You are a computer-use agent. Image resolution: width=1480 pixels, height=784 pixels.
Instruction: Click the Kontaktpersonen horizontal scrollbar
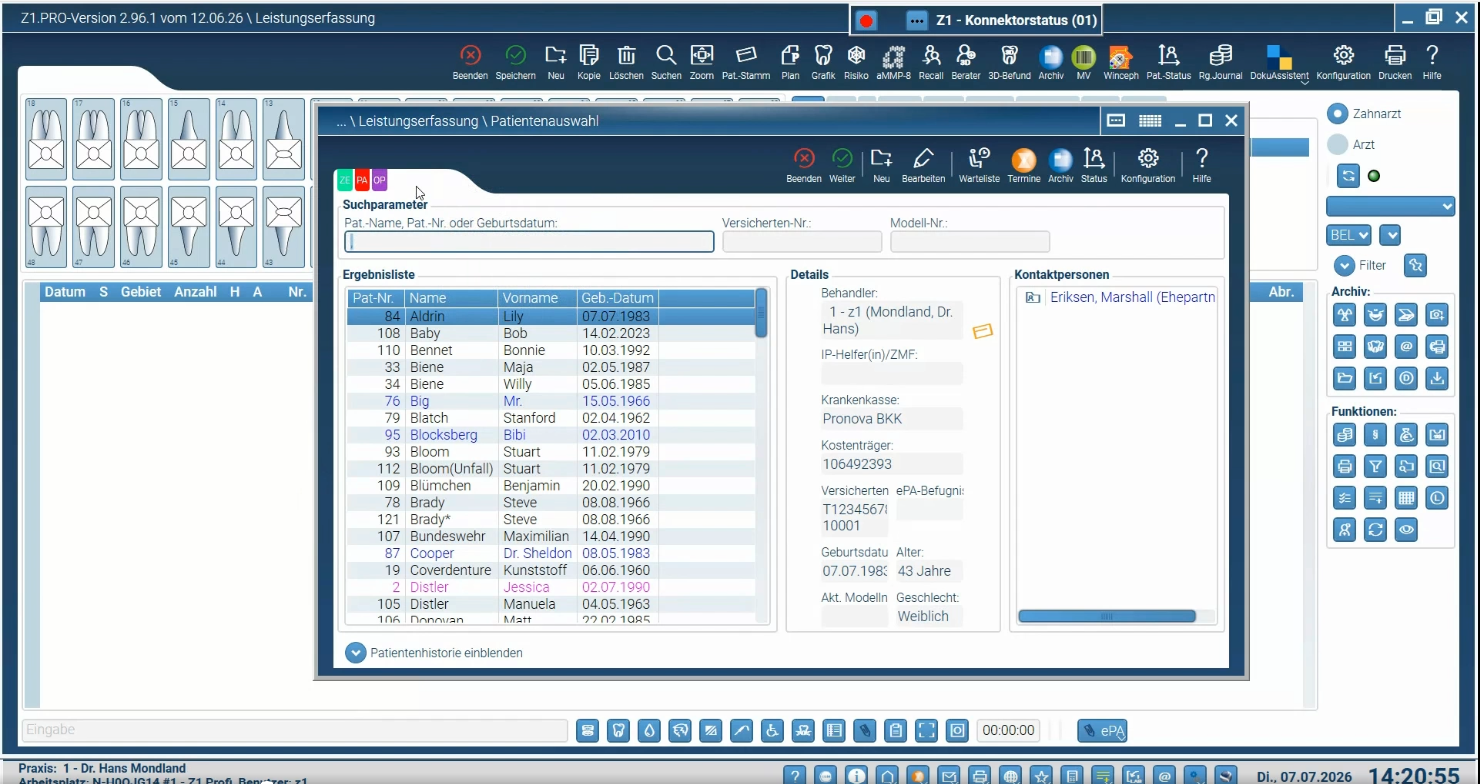1106,617
